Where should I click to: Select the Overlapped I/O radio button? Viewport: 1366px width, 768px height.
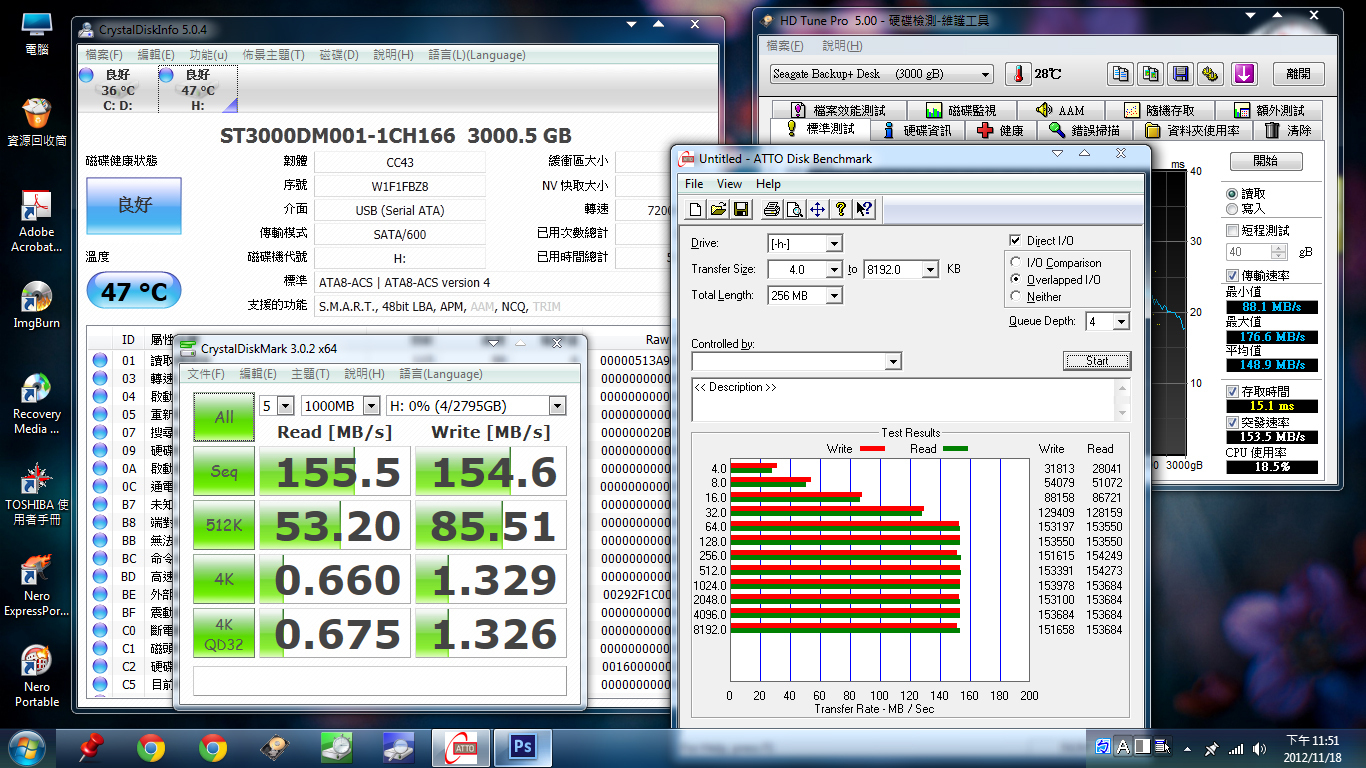click(1017, 280)
